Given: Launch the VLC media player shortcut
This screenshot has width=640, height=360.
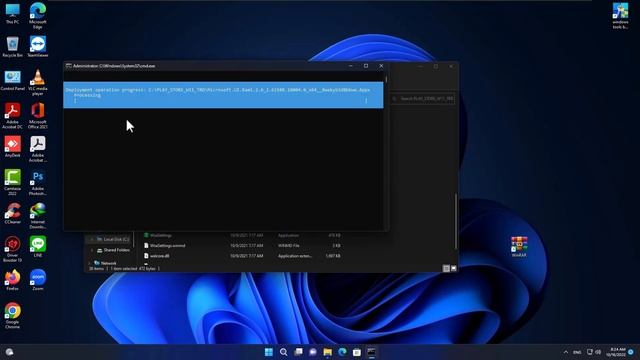Looking at the screenshot, I should click(38, 82).
